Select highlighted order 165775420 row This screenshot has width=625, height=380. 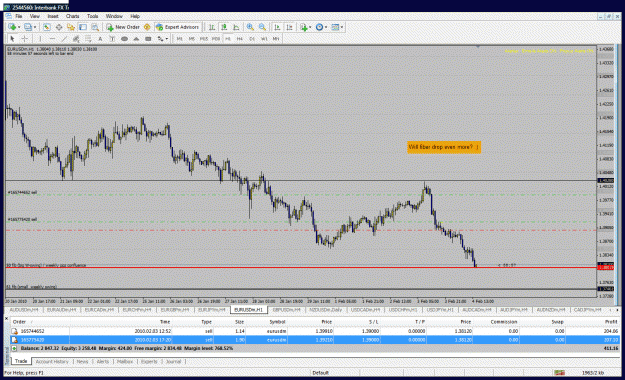315,340
